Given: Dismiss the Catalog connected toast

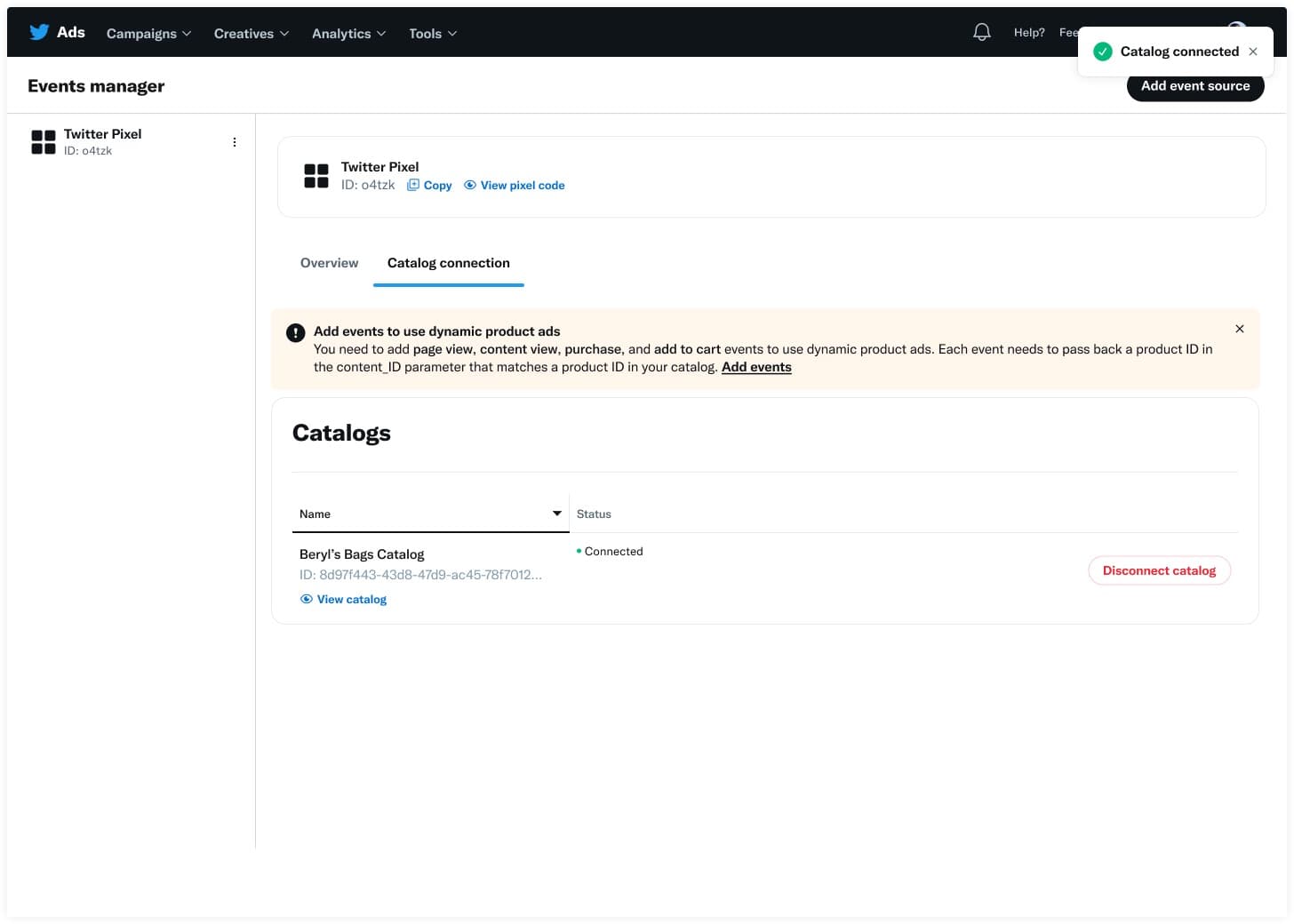Looking at the screenshot, I should pos(1252,52).
